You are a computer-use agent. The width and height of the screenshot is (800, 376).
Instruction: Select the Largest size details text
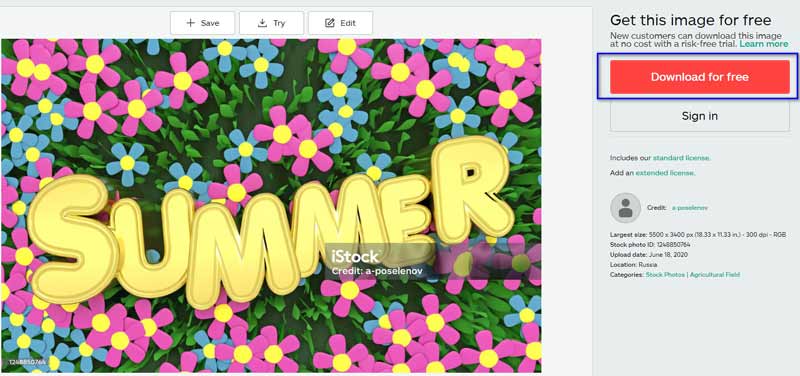tap(698, 235)
